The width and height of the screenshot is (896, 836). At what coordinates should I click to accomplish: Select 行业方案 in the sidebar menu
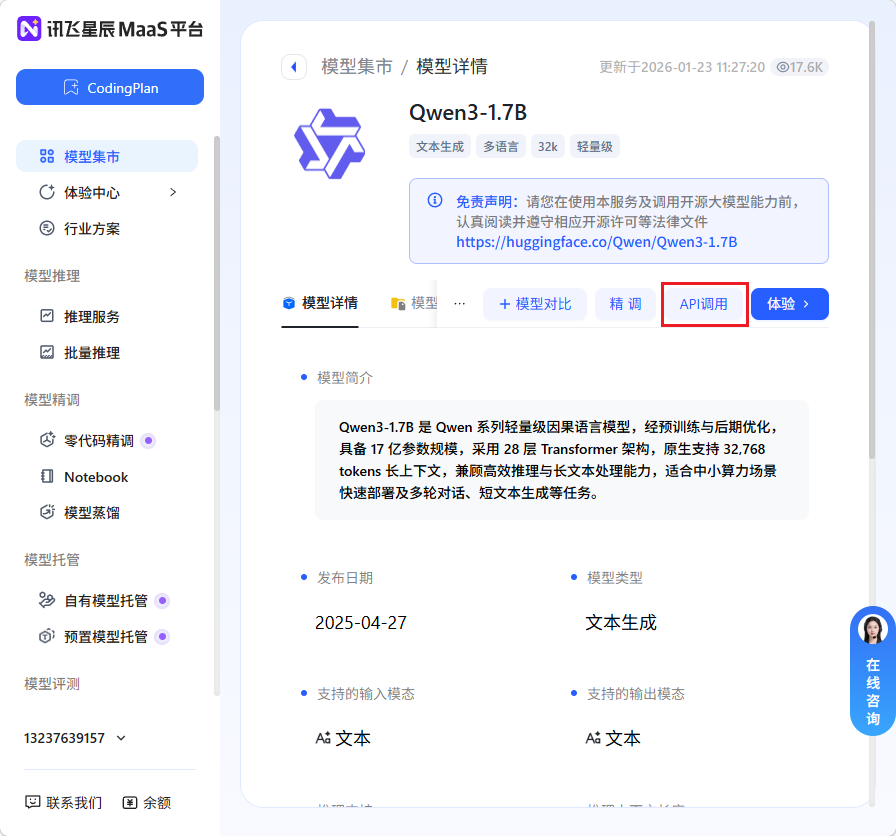(x=91, y=228)
